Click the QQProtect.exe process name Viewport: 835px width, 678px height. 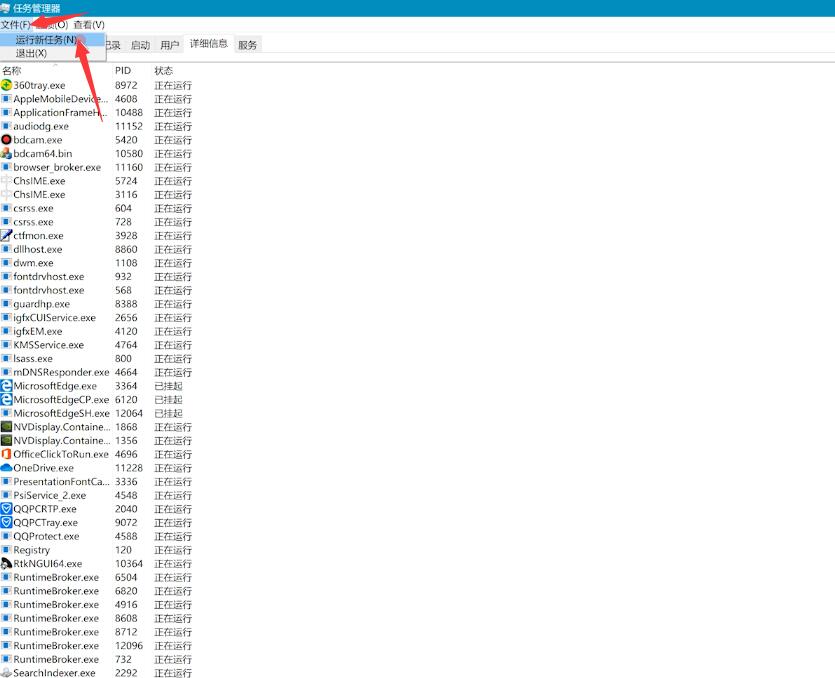tap(46, 536)
